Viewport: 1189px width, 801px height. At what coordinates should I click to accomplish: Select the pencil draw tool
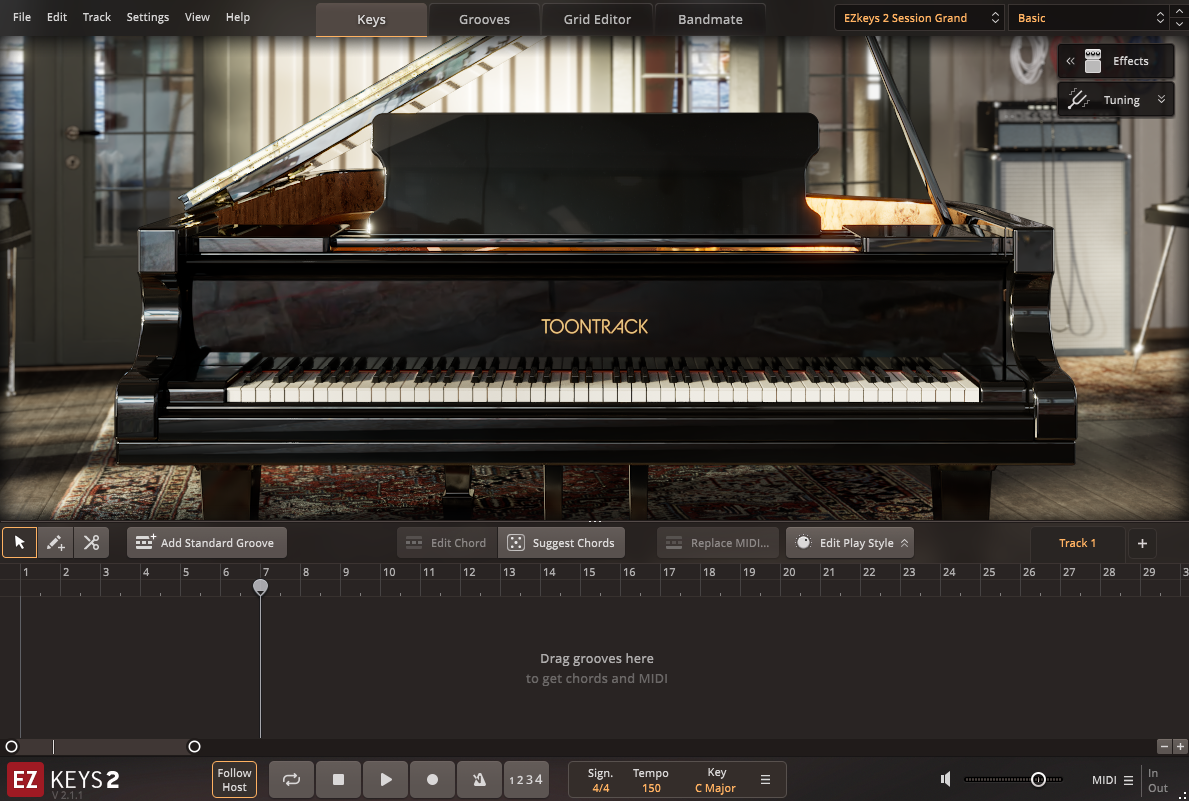(55, 542)
